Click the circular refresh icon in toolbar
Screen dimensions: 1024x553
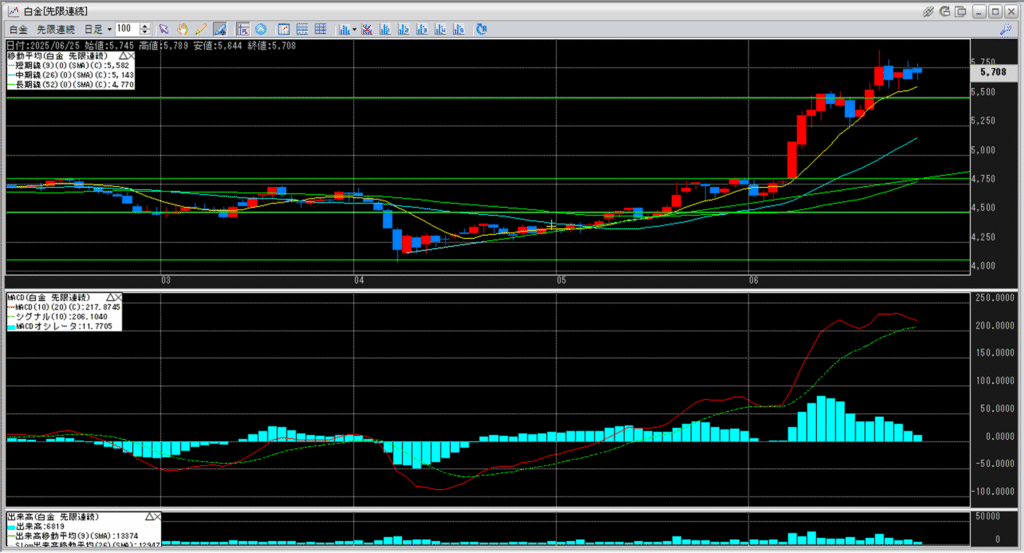[x=482, y=29]
